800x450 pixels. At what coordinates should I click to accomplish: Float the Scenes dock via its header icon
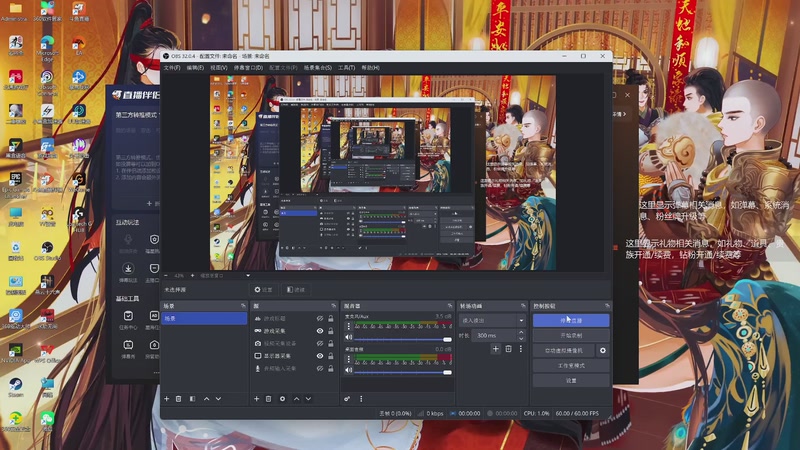243,306
